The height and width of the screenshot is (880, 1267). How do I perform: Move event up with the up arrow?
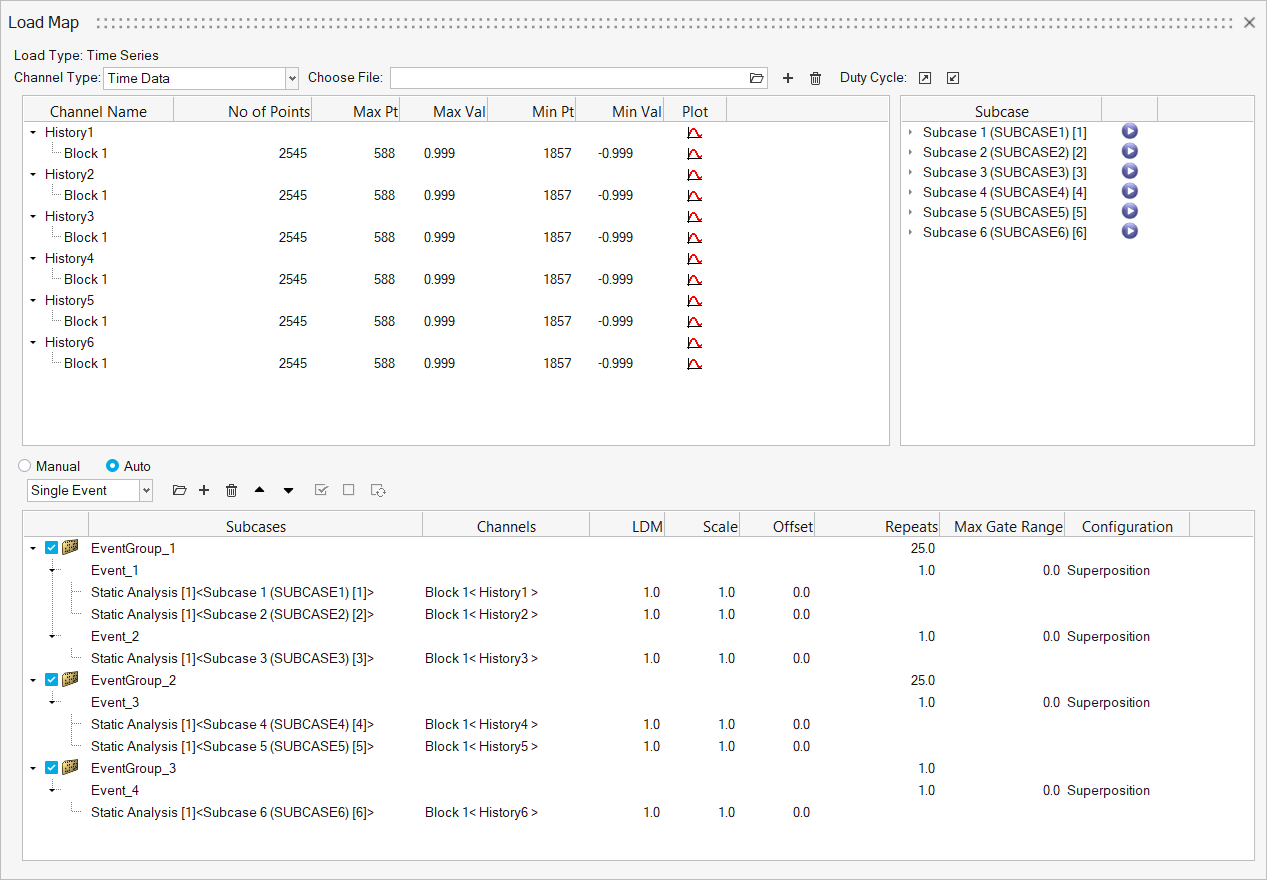[260, 490]
